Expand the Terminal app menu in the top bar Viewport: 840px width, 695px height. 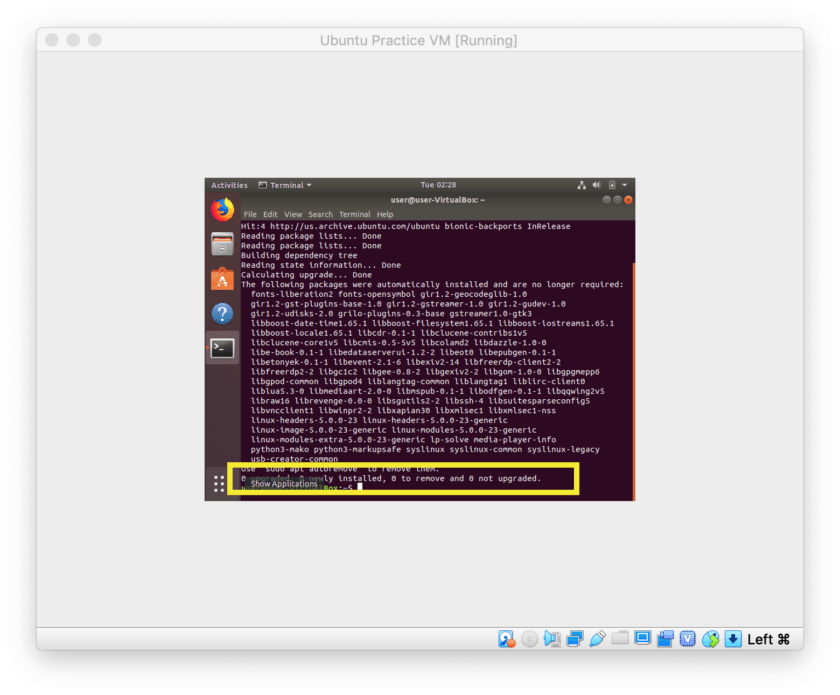pyautogui.click(x=285, y=185)
